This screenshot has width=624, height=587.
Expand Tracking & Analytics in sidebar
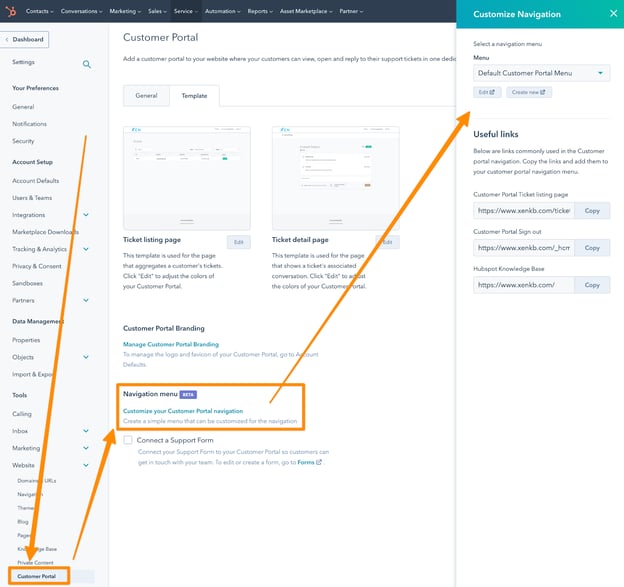point(86,249)
